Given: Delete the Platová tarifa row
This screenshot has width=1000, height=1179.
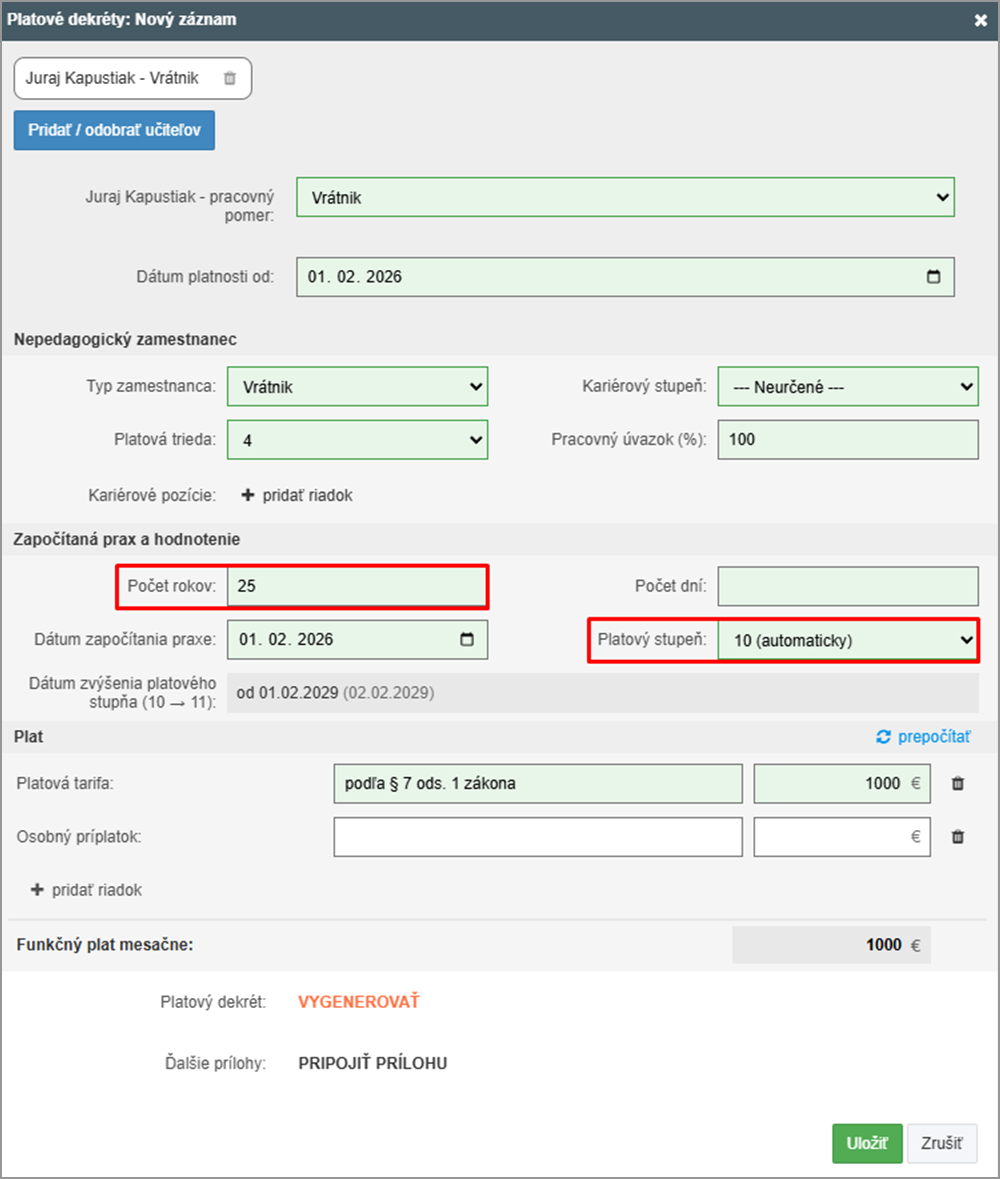Looking at the screenshot, I should (x=957, y=784).
